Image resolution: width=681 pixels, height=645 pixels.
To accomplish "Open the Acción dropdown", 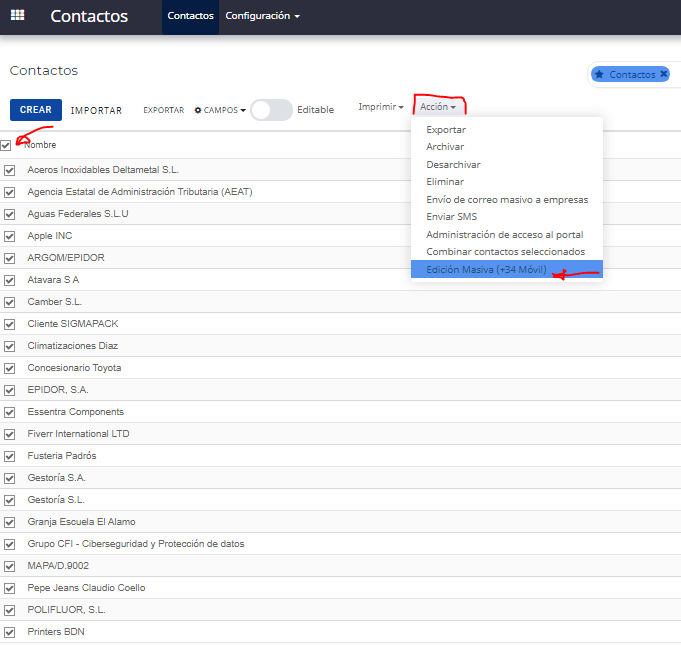I will [x=438, y=107].
